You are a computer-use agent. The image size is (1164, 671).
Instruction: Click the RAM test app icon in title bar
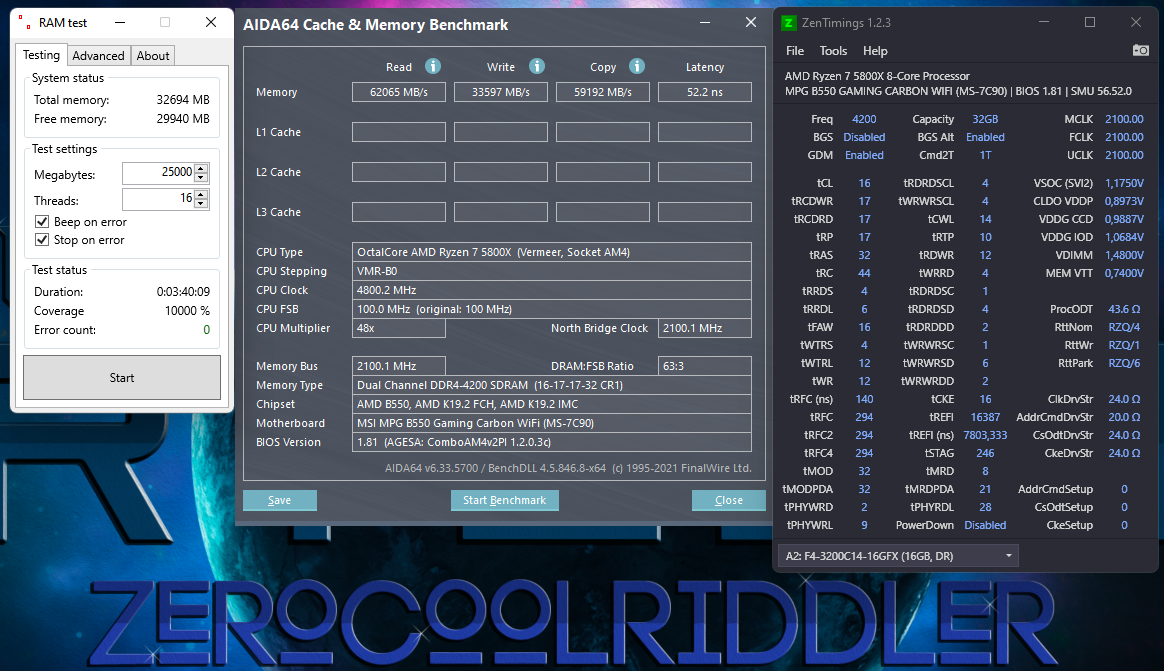click(25, 23)
